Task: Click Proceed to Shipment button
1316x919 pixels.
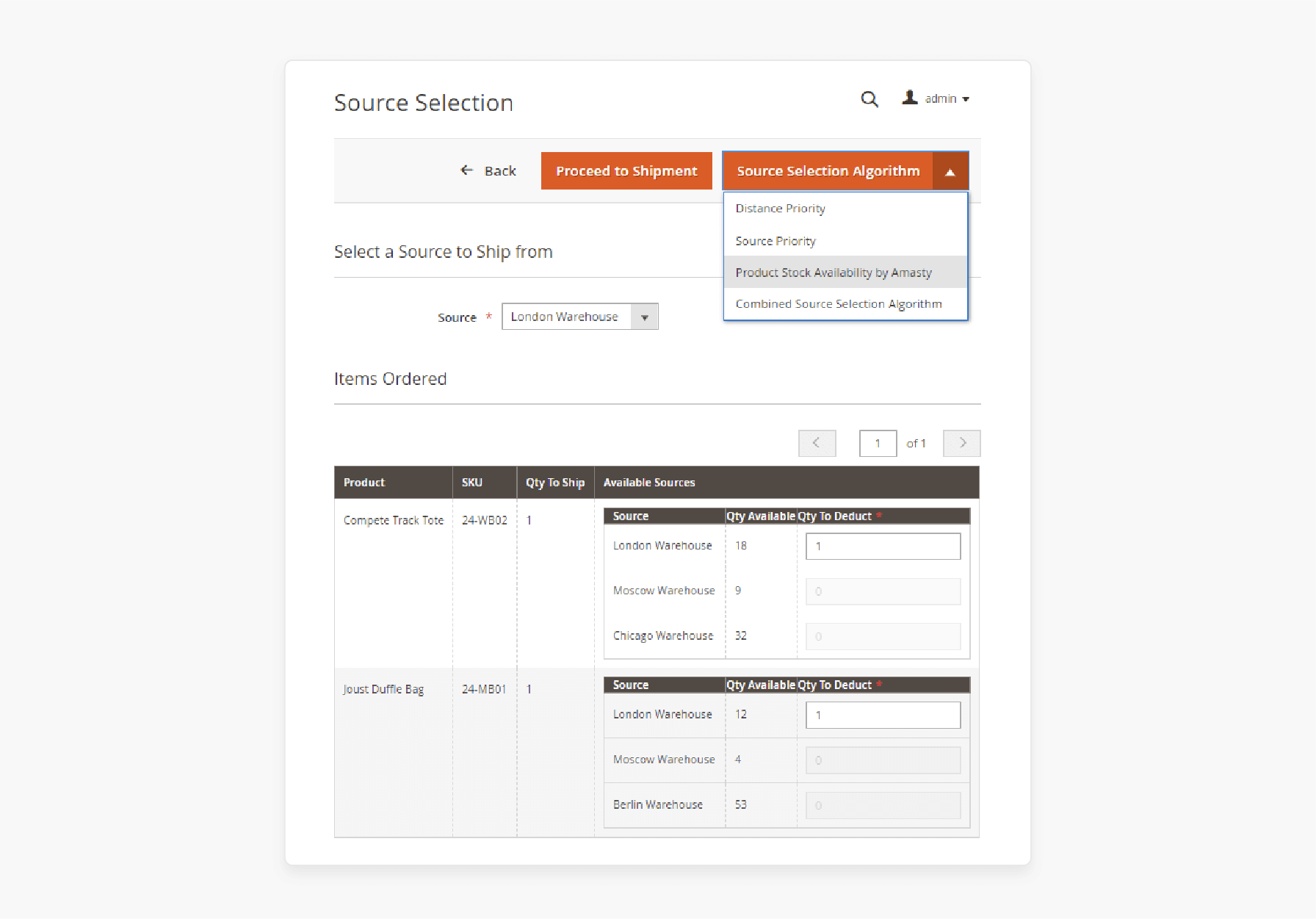Action: click(626, 170)
